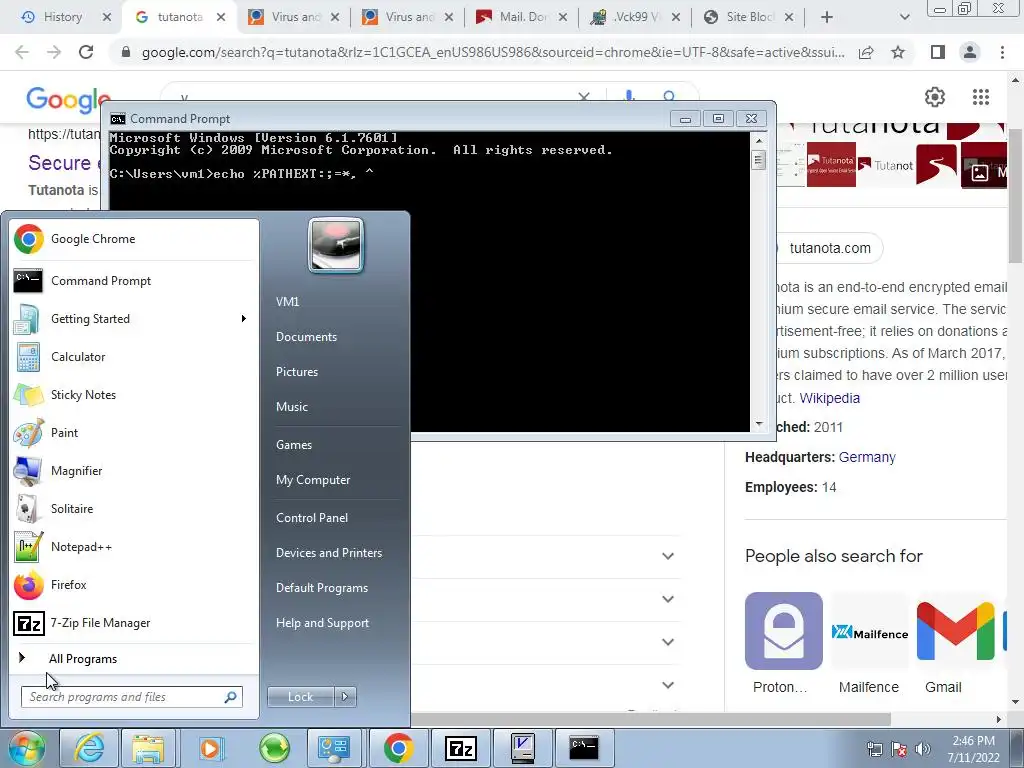
Task: Open Mailfence from People also search for
Action: (x=869, y=644)
